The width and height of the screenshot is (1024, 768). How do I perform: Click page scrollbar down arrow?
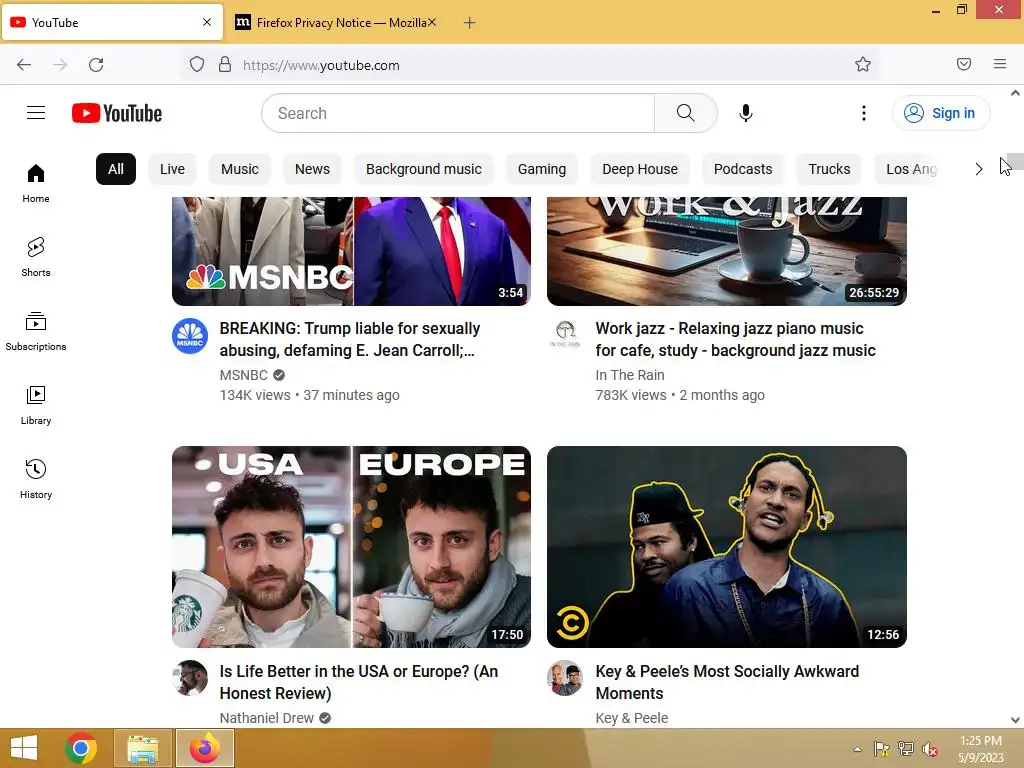(1015, 720)
